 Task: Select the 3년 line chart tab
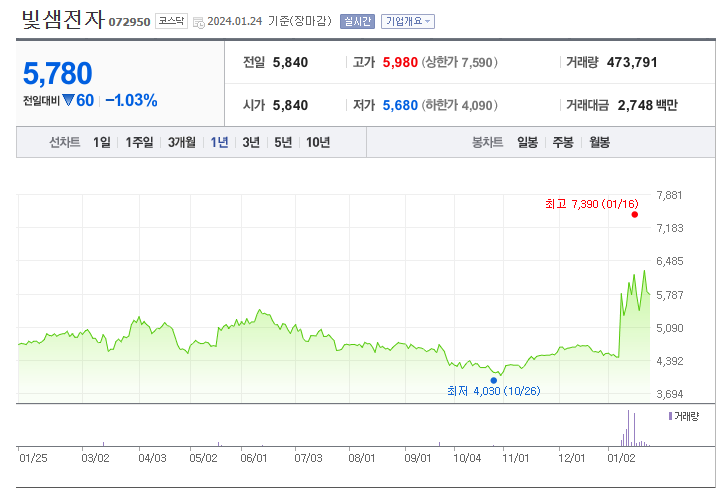click(251, 142)
